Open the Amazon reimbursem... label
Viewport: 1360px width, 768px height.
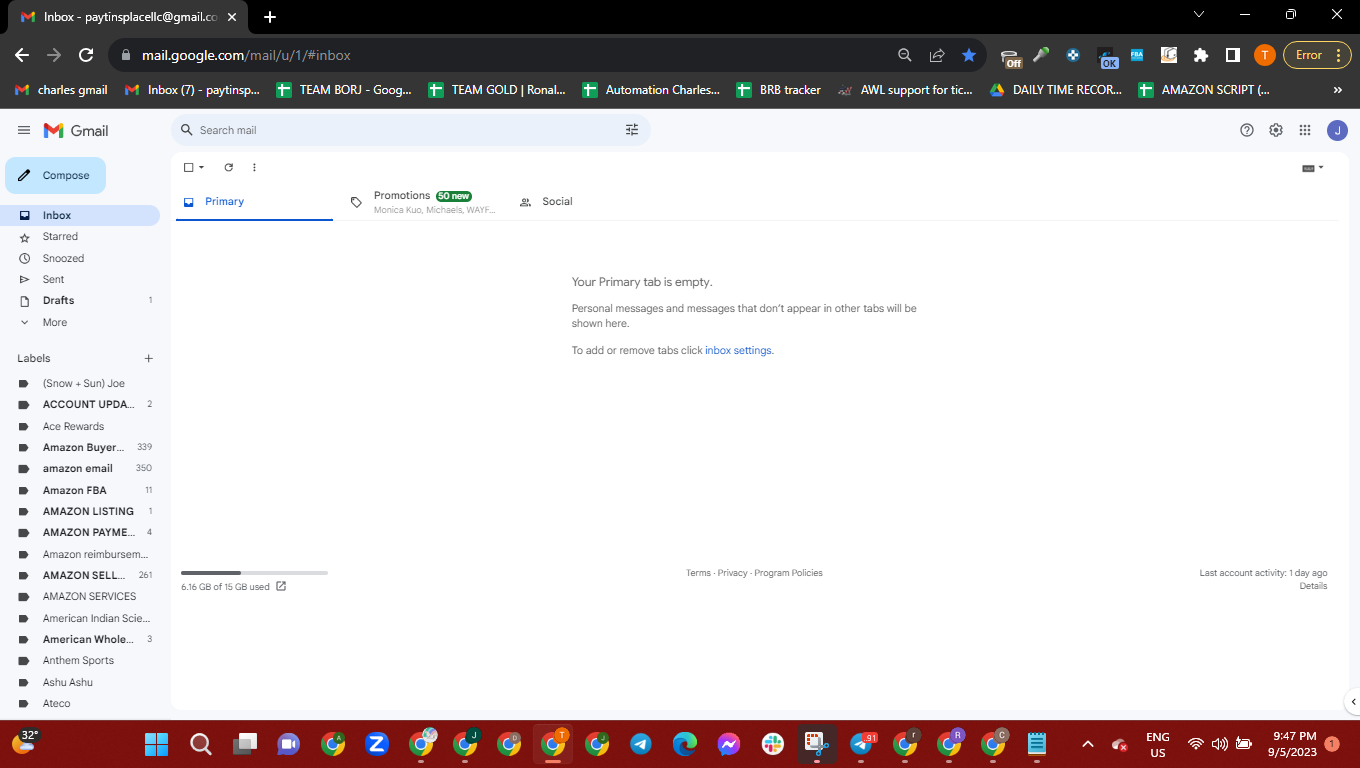80,554
